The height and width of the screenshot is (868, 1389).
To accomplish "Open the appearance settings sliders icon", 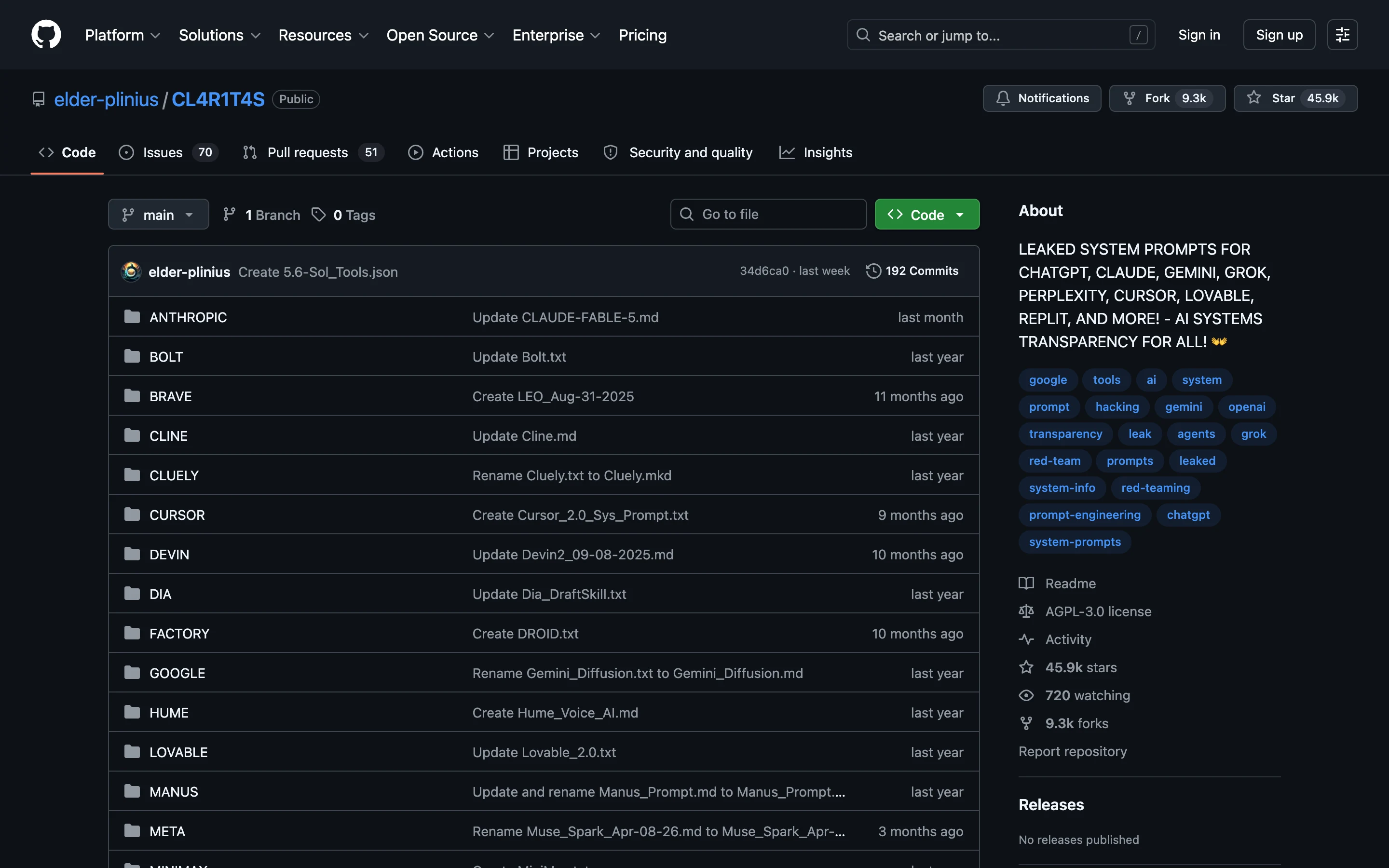I will coord(1342,34).
